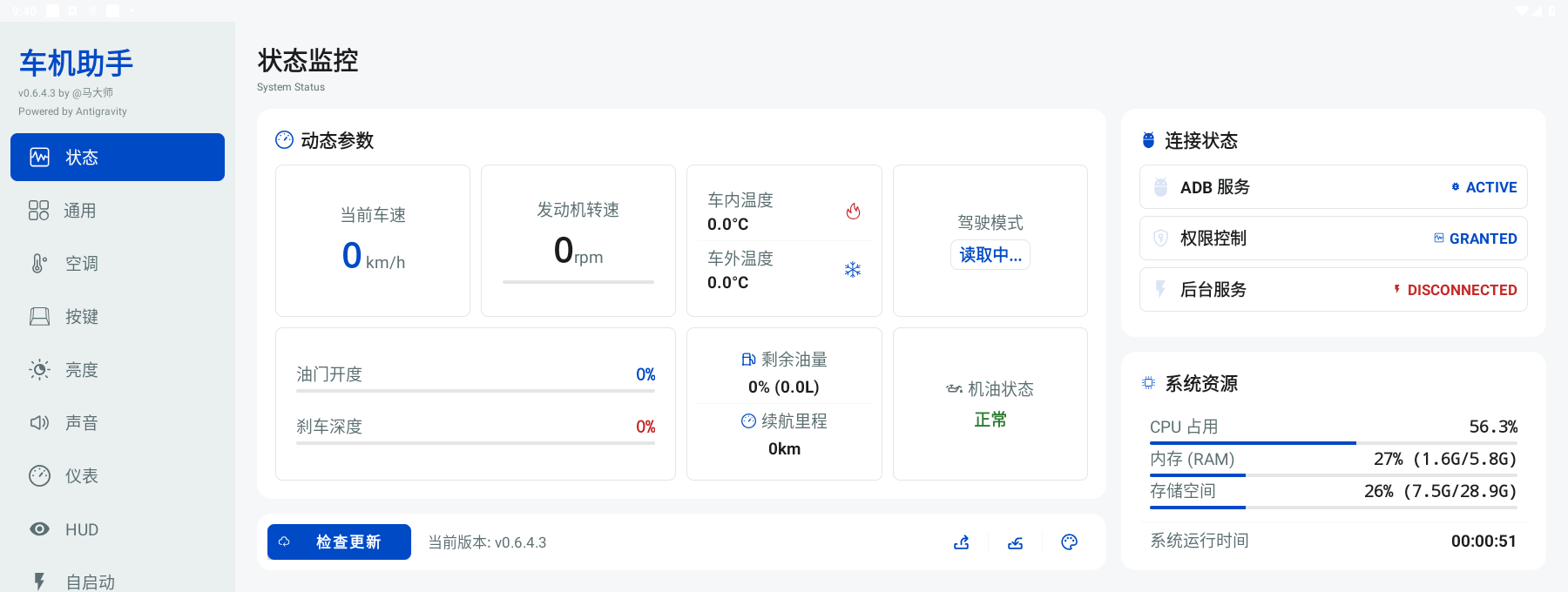Open the 声音 sound tab
The width and height of the screenshot is (1568, 592).
point(118,422)
